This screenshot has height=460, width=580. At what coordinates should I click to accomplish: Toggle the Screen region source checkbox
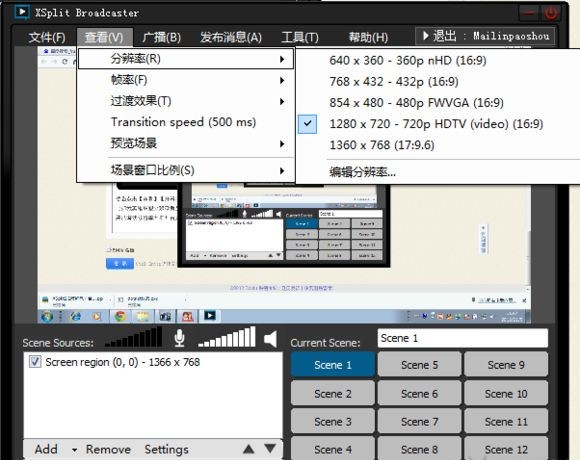coord(35,362)
